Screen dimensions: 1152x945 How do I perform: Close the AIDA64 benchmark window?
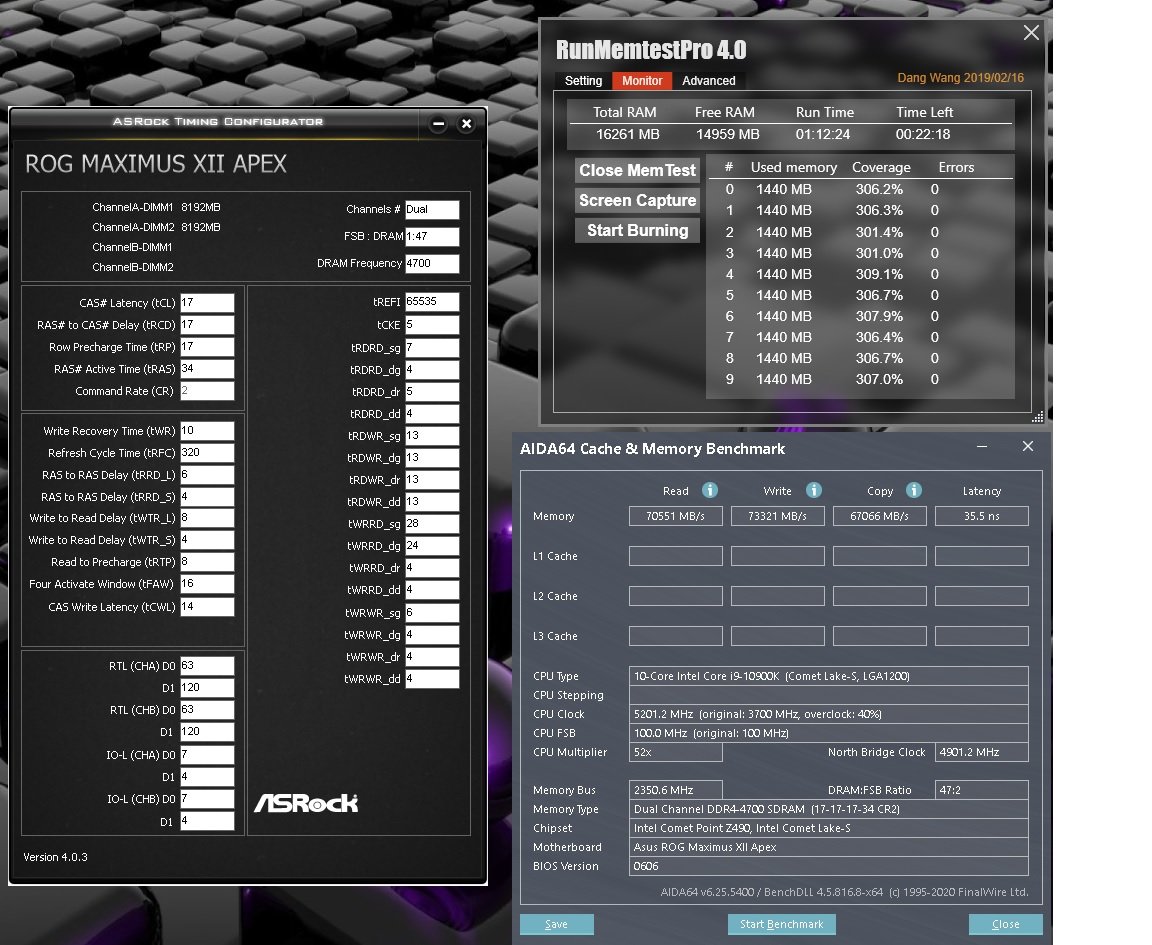[x=1028, y=446]
